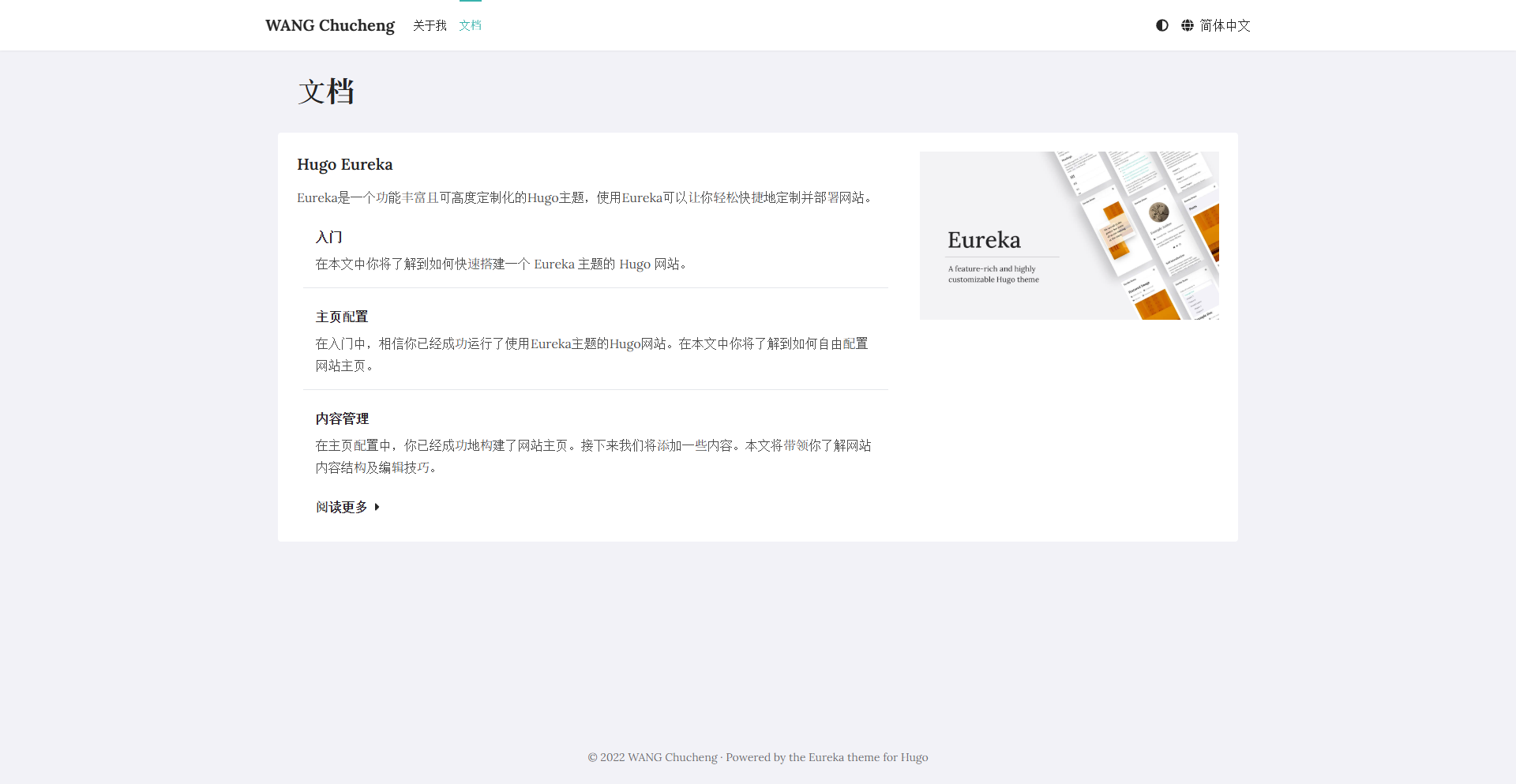Click the paragraph starting 在主页配置中，你已经成功地构建
The height and width of the screenshot is (784, 1516).
(593, 456)
